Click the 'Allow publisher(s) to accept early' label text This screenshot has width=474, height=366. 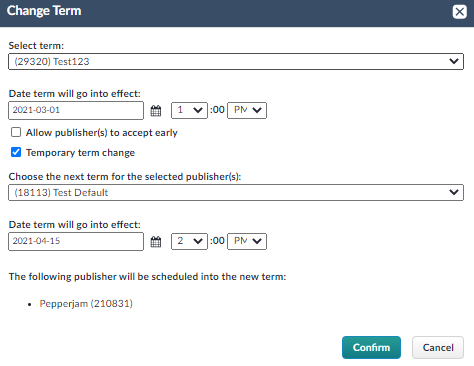[x=102, y=133]
